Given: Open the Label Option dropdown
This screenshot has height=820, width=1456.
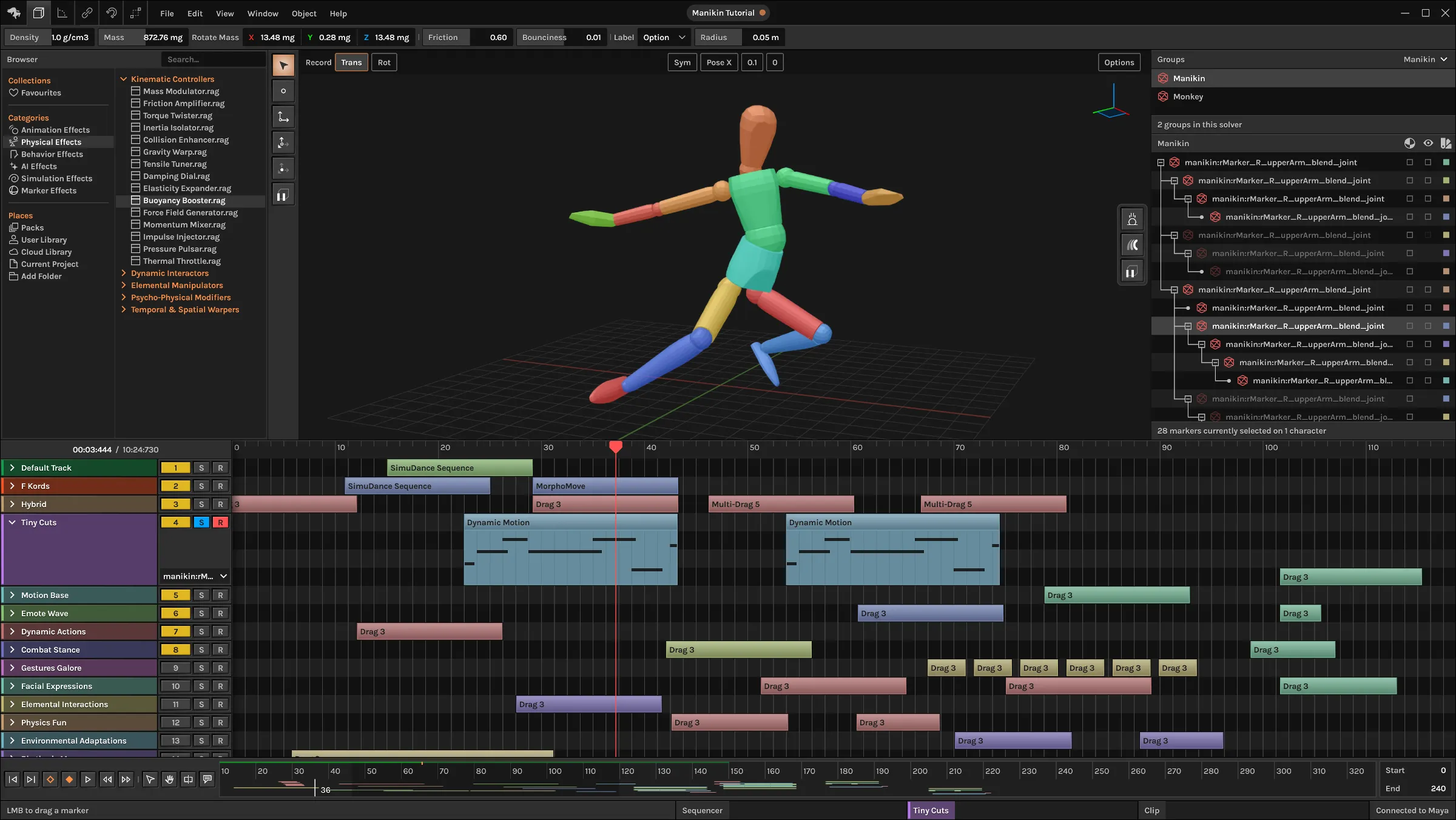Looking at the screenshot, I should (664, 37).
